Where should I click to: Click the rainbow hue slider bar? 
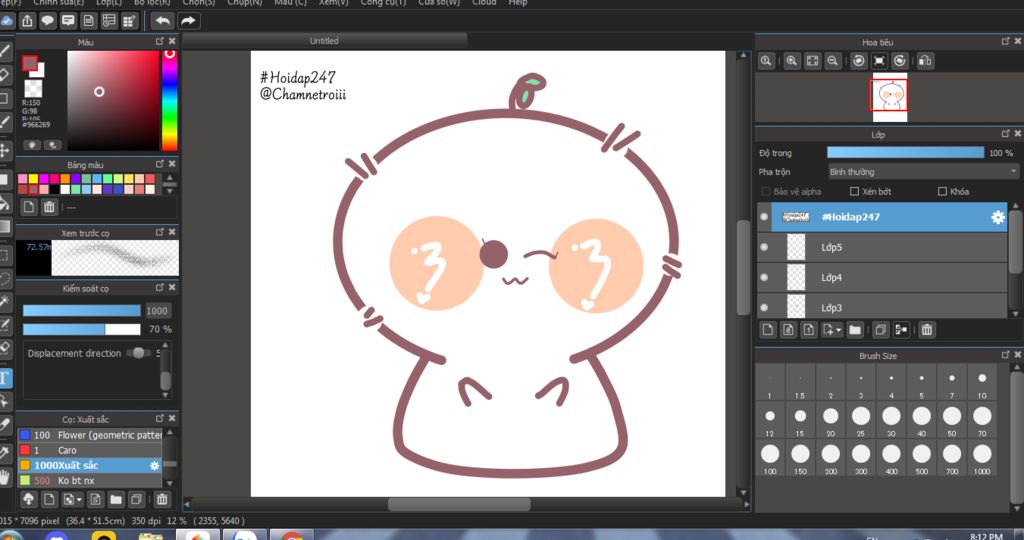pos(169,100)
